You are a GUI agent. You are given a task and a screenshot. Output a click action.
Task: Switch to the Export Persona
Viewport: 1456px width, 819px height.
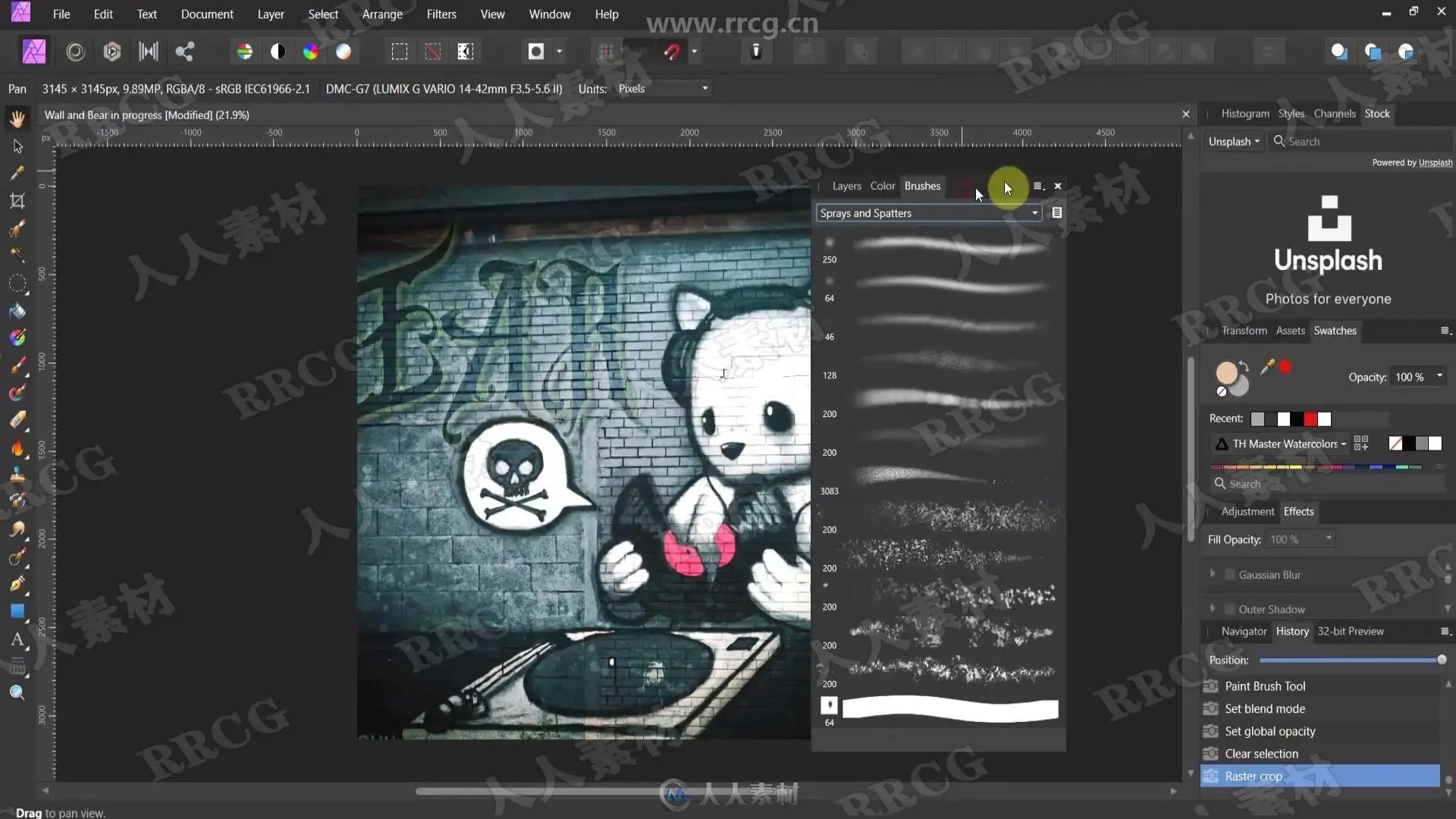(185, 52)
